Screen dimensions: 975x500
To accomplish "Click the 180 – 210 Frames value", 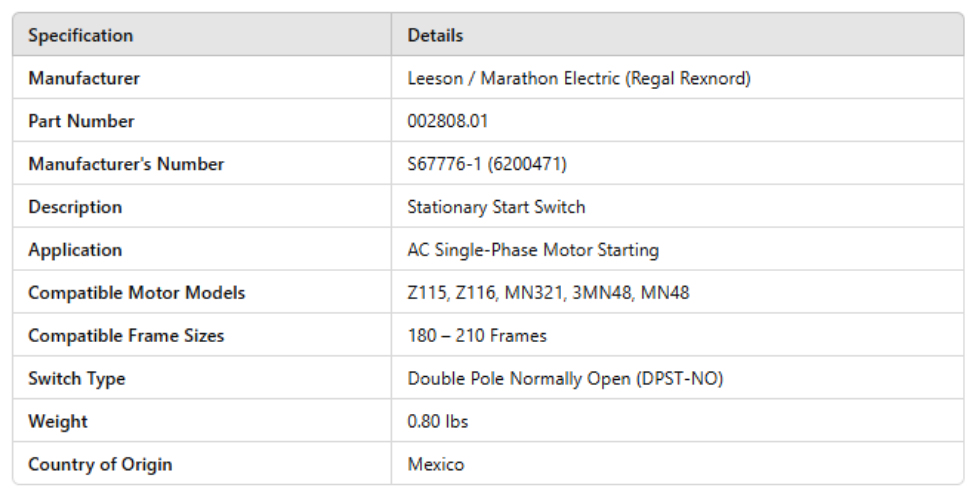I will [x=477, y=336].
